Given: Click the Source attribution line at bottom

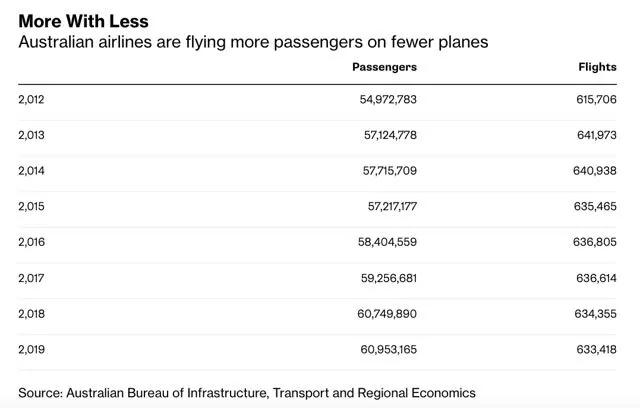Looking at the screenshot, I should tap(247, 392).
